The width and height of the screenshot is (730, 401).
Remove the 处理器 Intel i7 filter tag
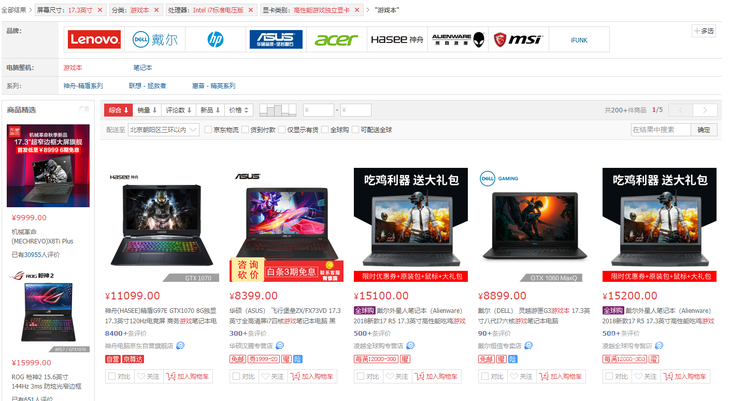click(x=251, y=10)
